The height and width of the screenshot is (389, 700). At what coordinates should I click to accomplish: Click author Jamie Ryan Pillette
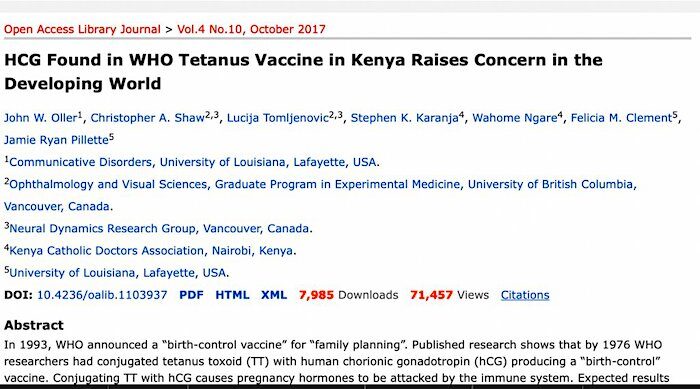56,140
